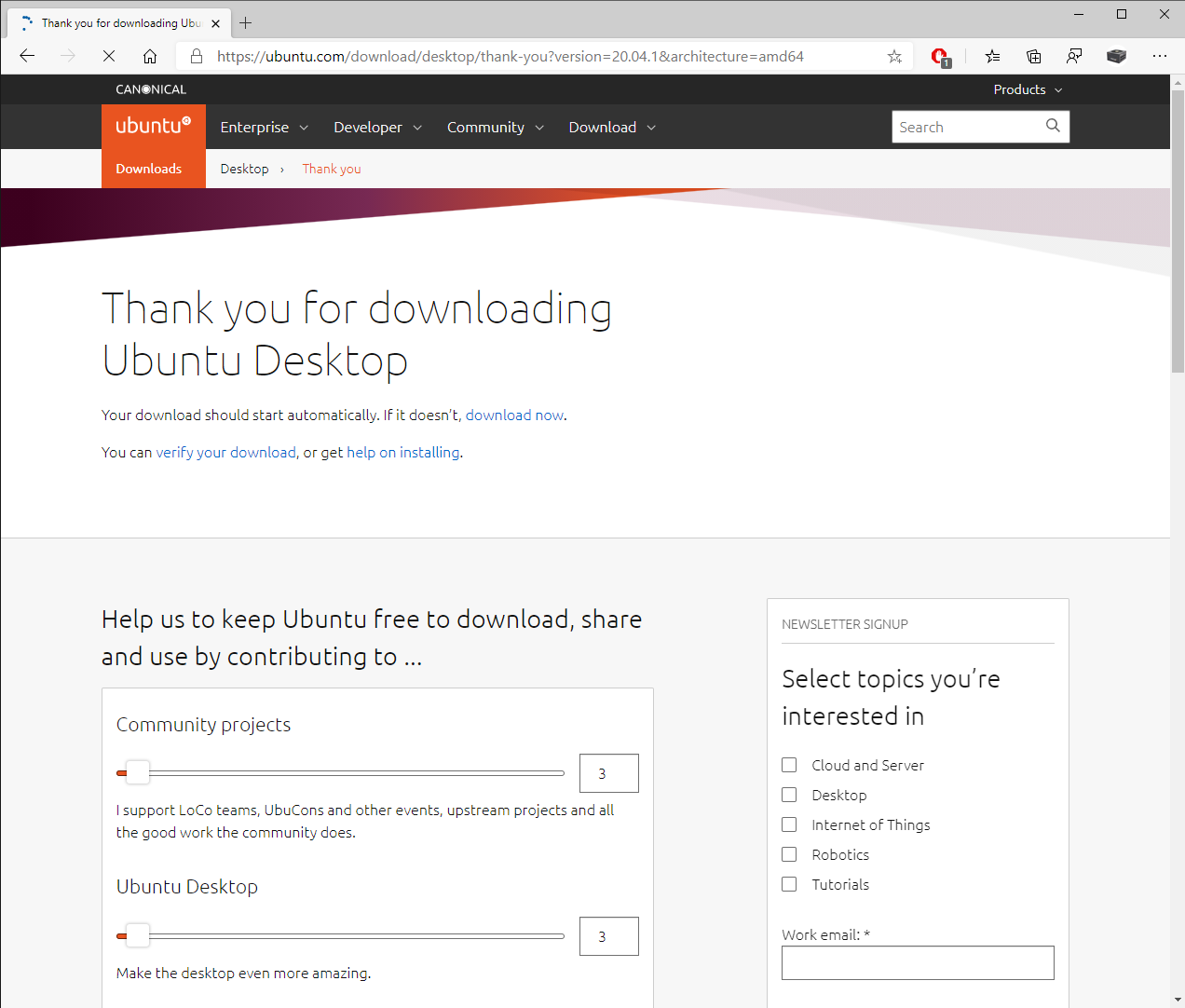Click the Work email input field
This screenshot has height=1008, width=1185.
(918, 963)
